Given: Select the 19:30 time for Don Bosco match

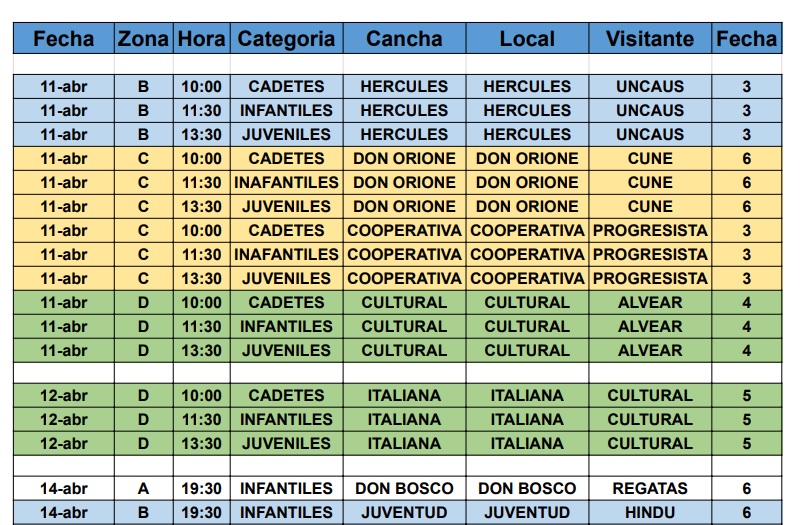Looking at the screenshot, I should tap(201, 489).
